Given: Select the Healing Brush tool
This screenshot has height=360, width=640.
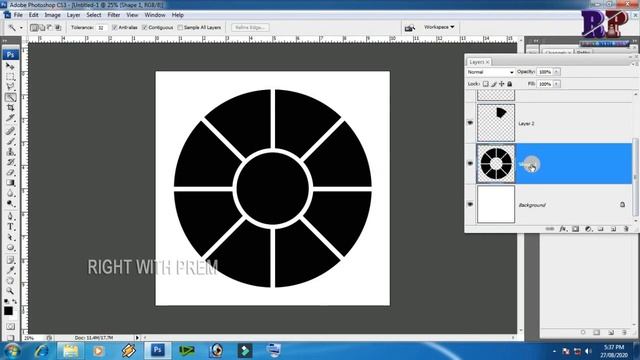Looking at the screenshot, I should click(10, 131).
